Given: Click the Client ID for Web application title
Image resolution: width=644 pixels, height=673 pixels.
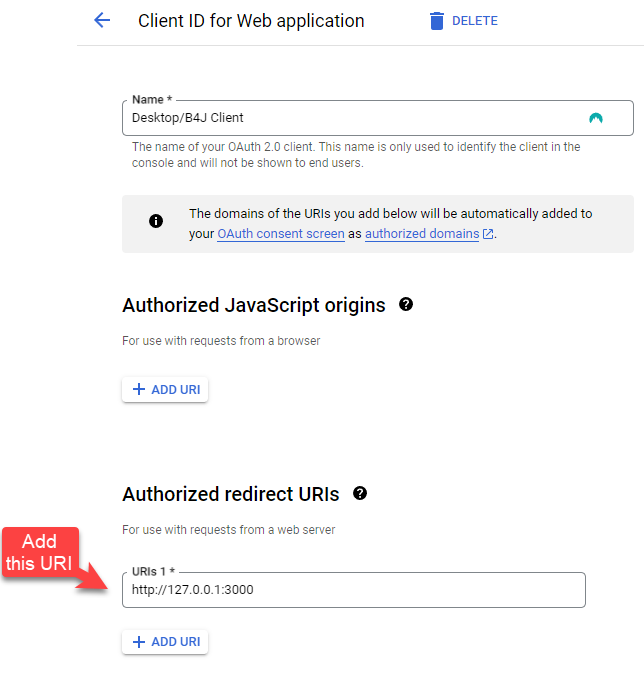Looking at the screenshot, I should (251, 21).
